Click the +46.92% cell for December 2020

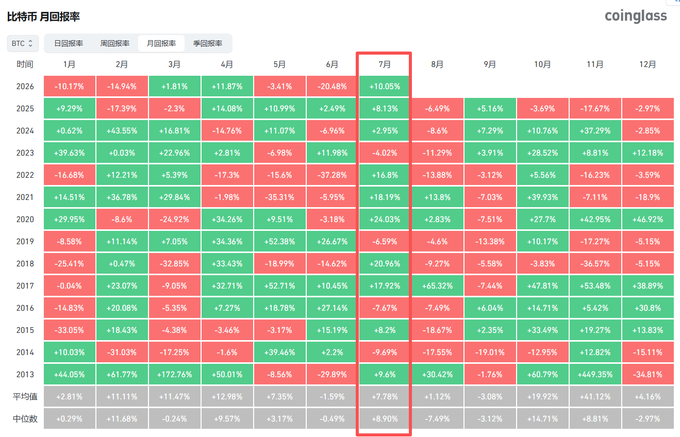pyautogui.click(x=647, y=219)
